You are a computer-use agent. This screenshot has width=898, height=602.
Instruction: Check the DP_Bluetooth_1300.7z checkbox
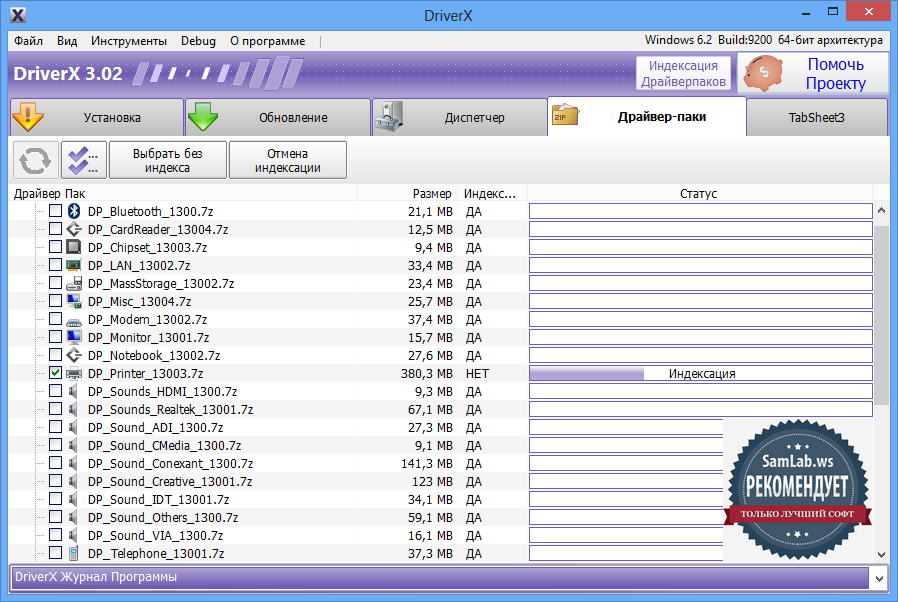point(55,211)
